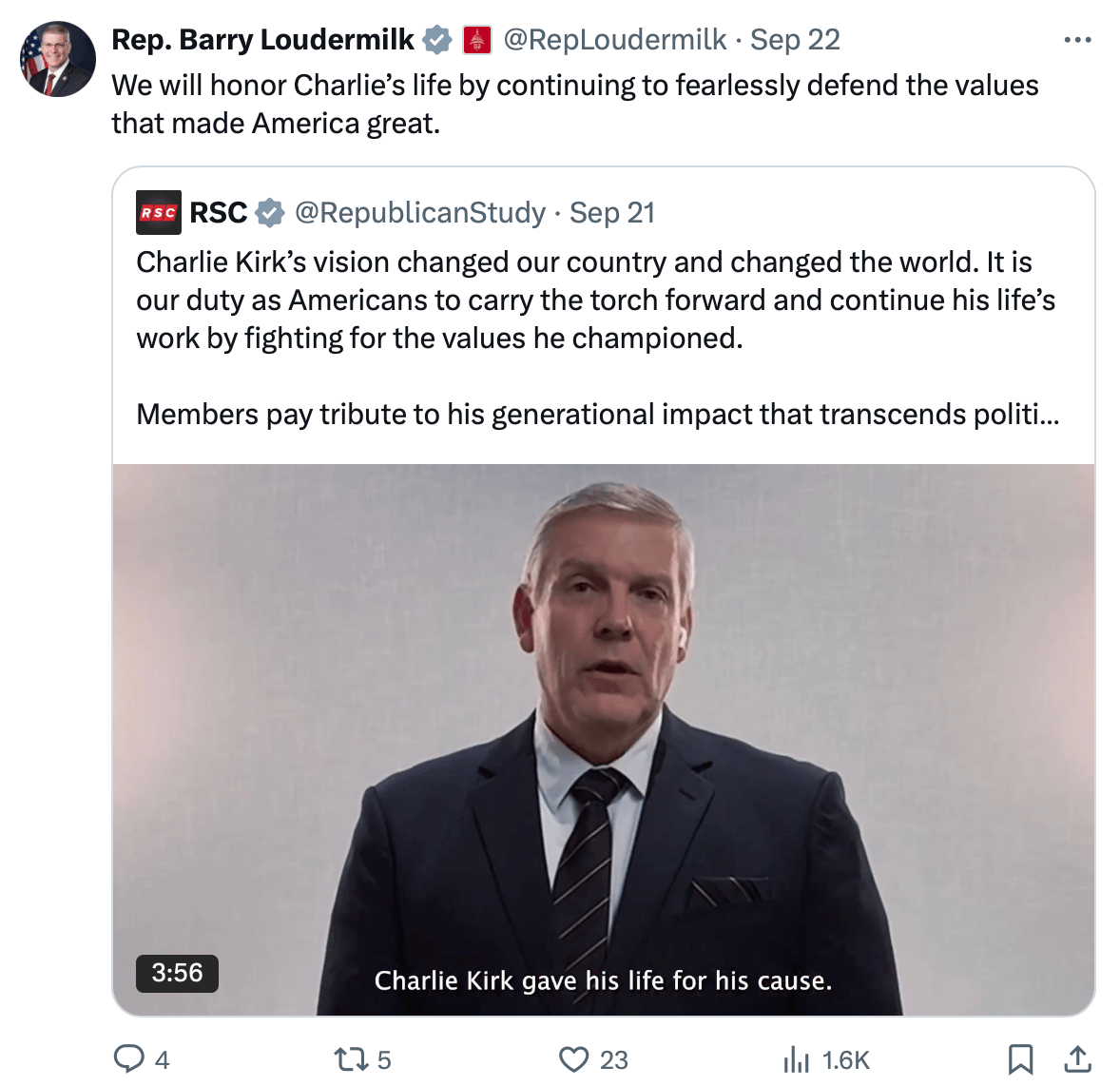This screenshot has height=1086, width=1120.
Task: Click the red Capitol affiliation badge
Action: [477, 40]
